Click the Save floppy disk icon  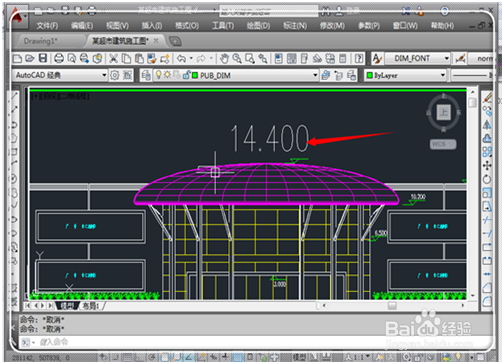coord(43,58)
